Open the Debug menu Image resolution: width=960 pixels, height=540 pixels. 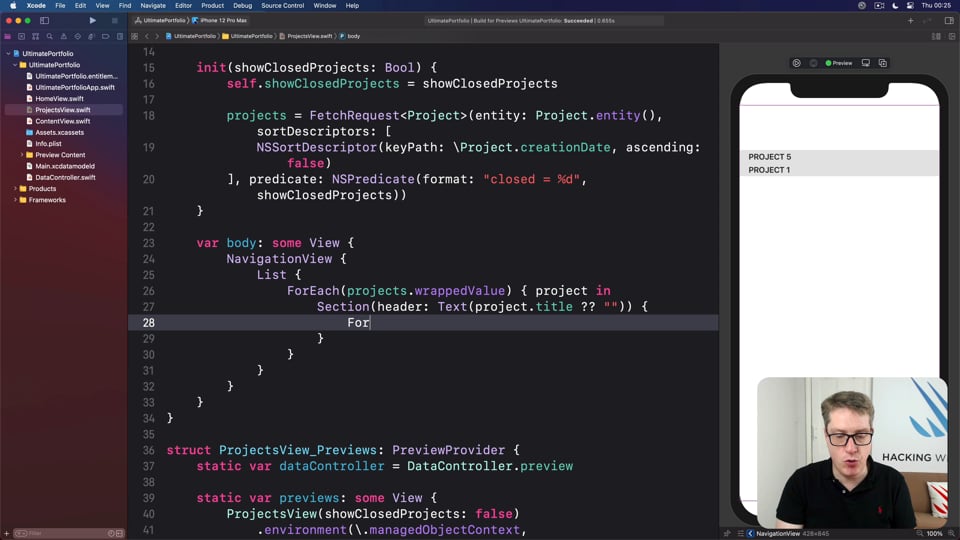click(242, 6)
